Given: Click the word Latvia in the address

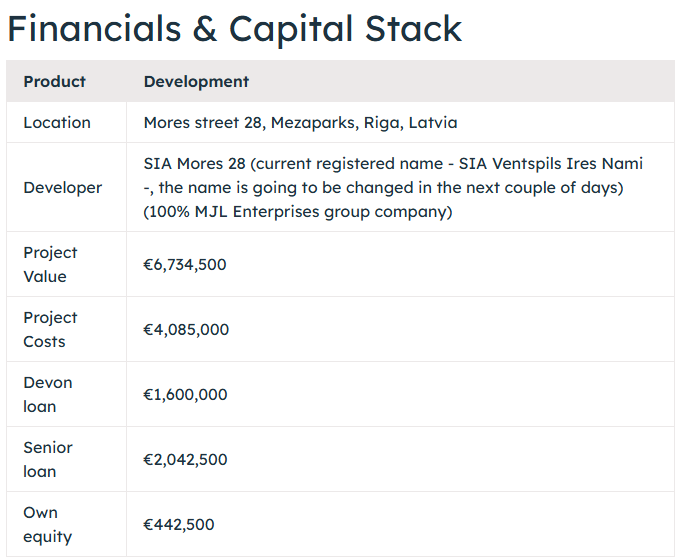Looking at the screenshot, I should pos(433,123).
